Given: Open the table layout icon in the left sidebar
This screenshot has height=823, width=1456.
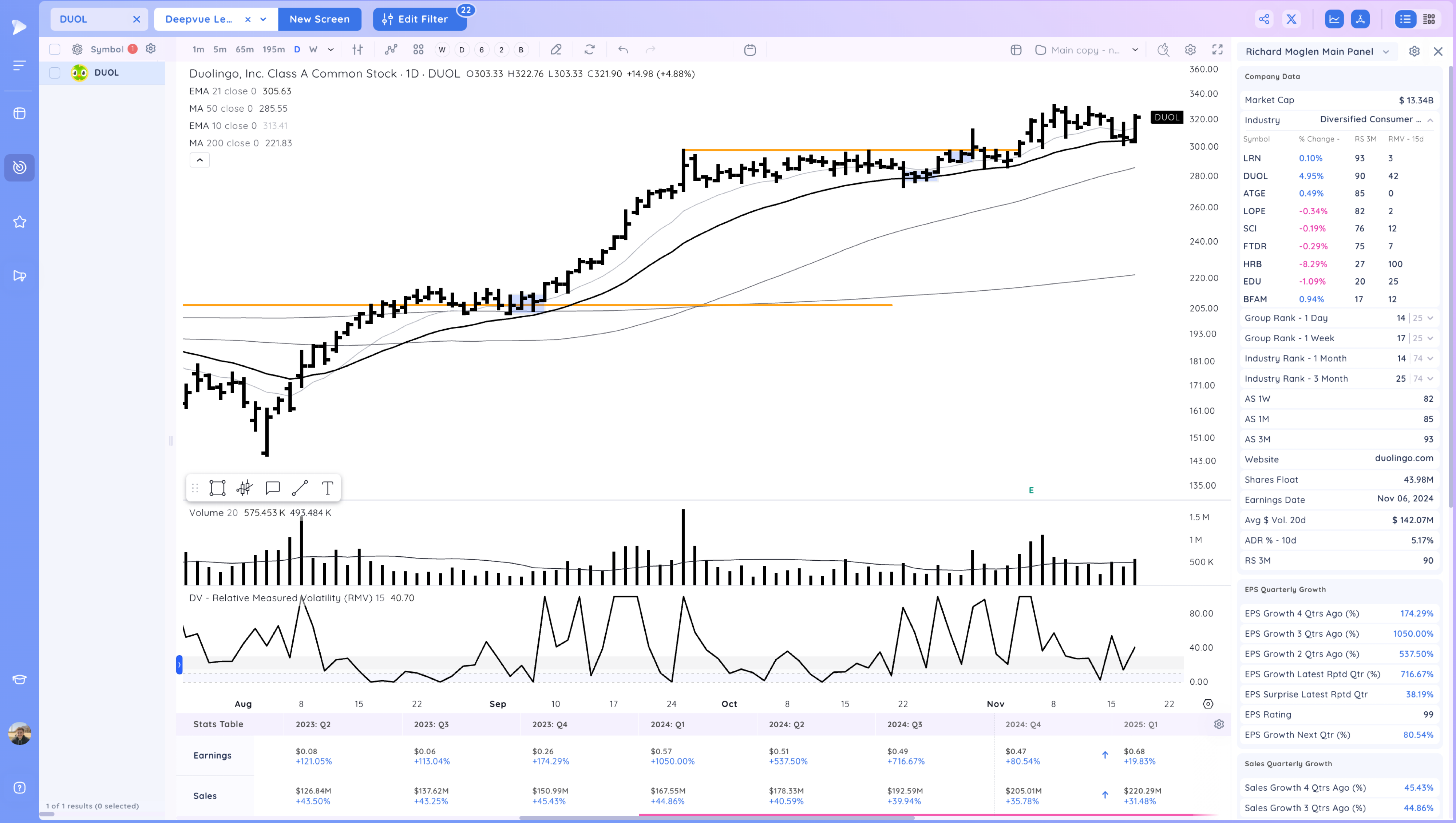Looking at the screenshot, I should pos(19,114).
